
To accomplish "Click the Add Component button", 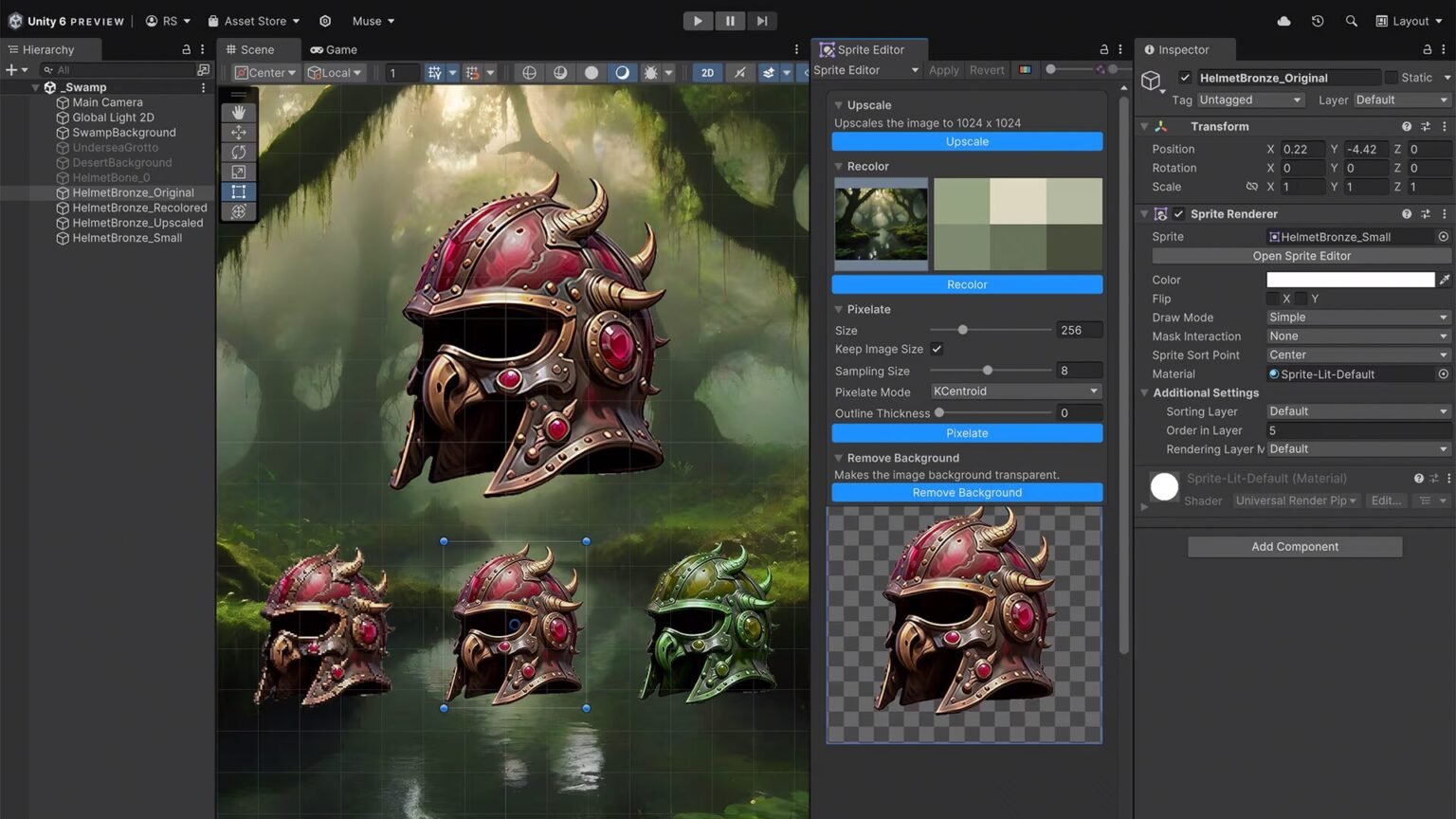I will click(x=1294, y=547).
